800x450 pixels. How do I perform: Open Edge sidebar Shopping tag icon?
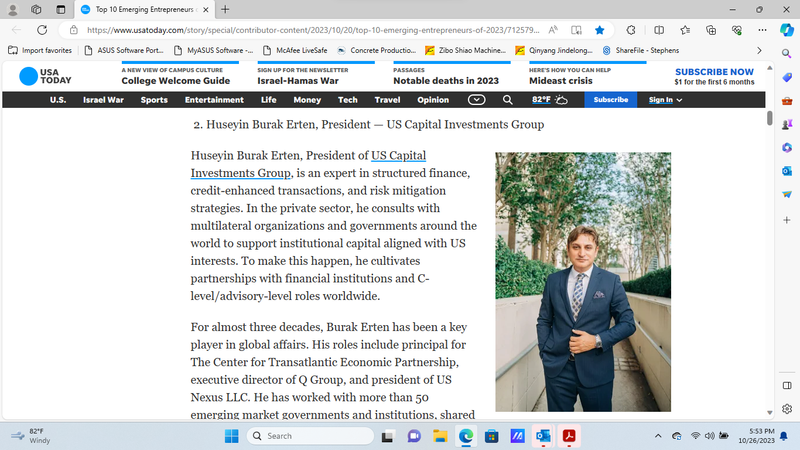[x=787, y=78]
